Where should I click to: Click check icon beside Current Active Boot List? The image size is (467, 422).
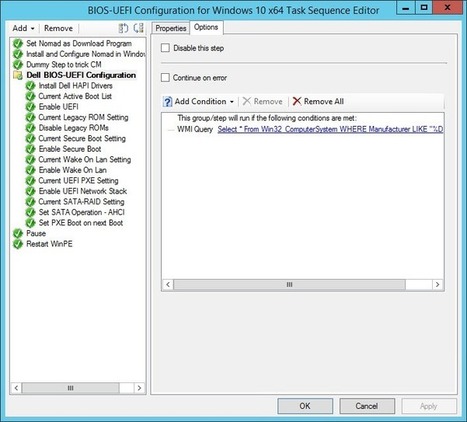click(x=30, y=96)
